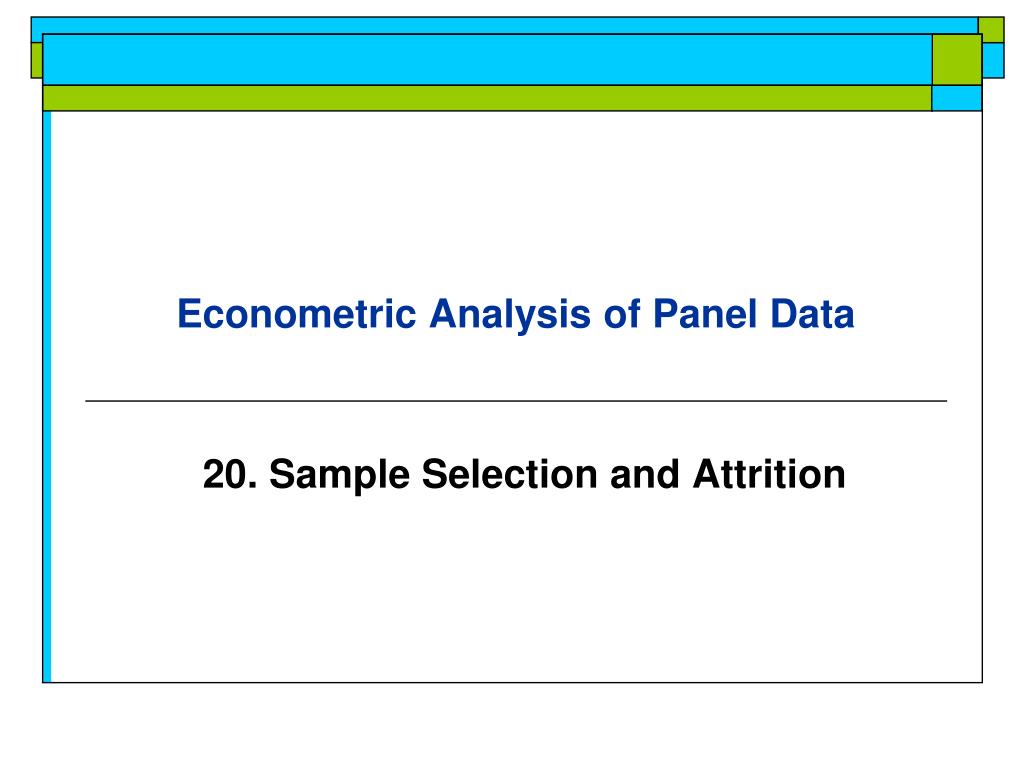Select the word "Sample" in the subtitle

[340, 475]
